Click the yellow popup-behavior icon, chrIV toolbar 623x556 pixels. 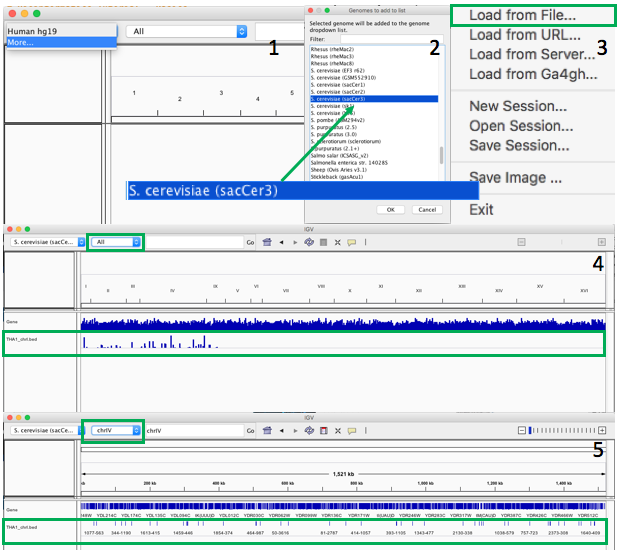point(351,431)
